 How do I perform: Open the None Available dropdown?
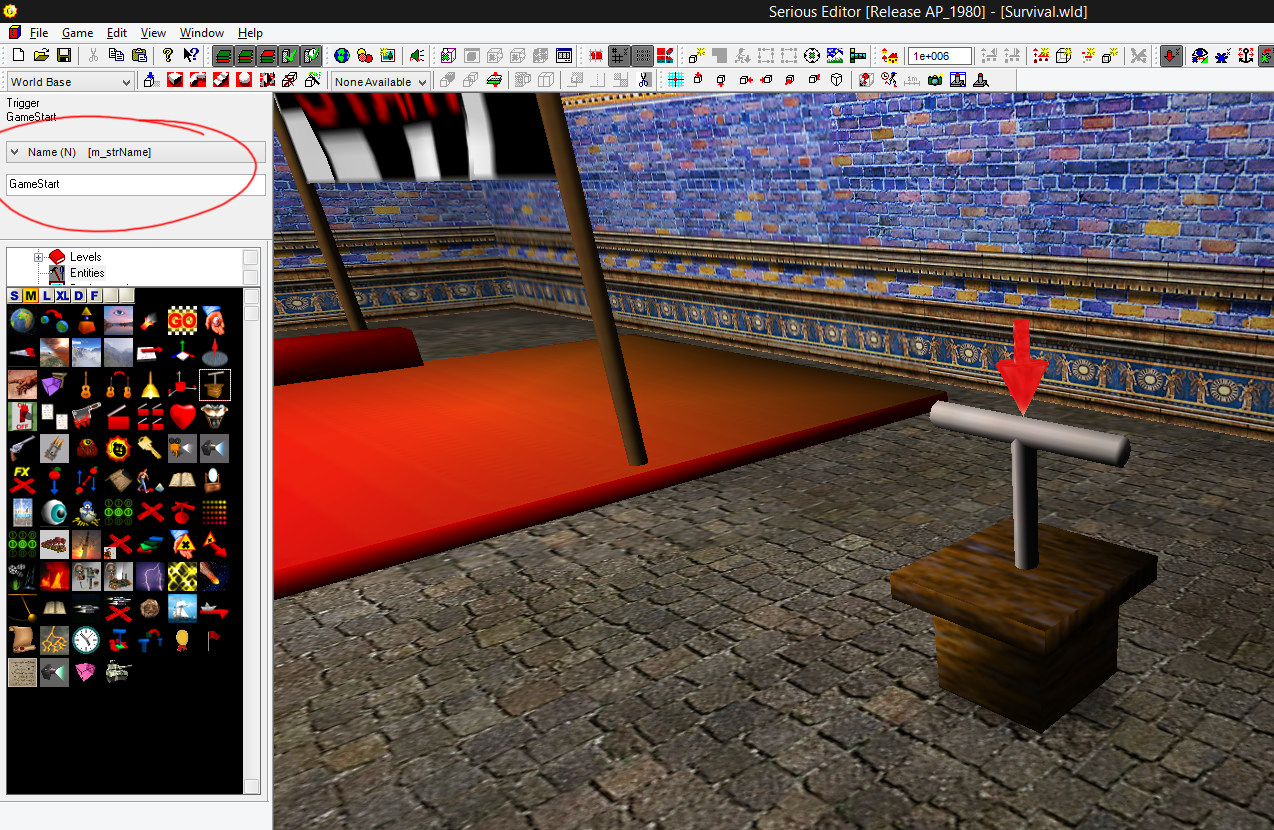(381, 82)
